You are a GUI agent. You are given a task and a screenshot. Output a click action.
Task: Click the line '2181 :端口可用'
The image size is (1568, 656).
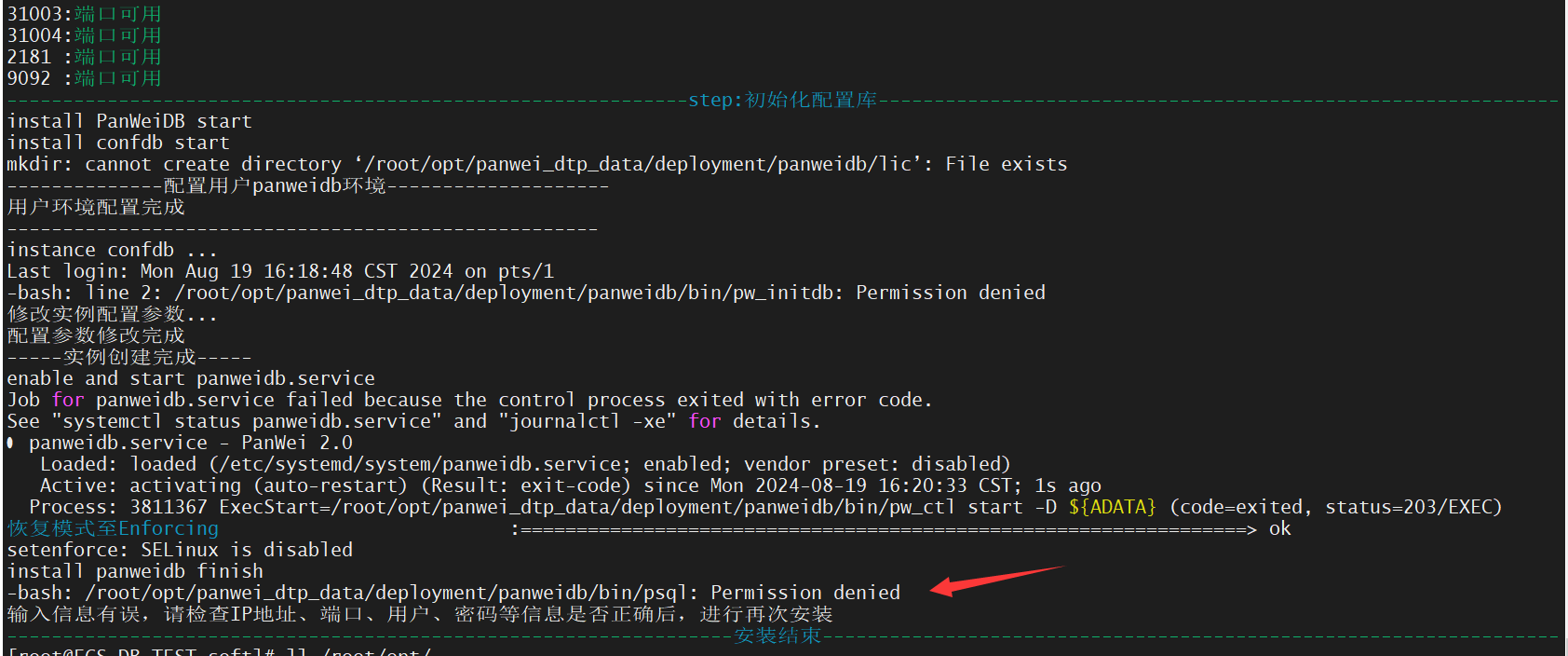84,57
